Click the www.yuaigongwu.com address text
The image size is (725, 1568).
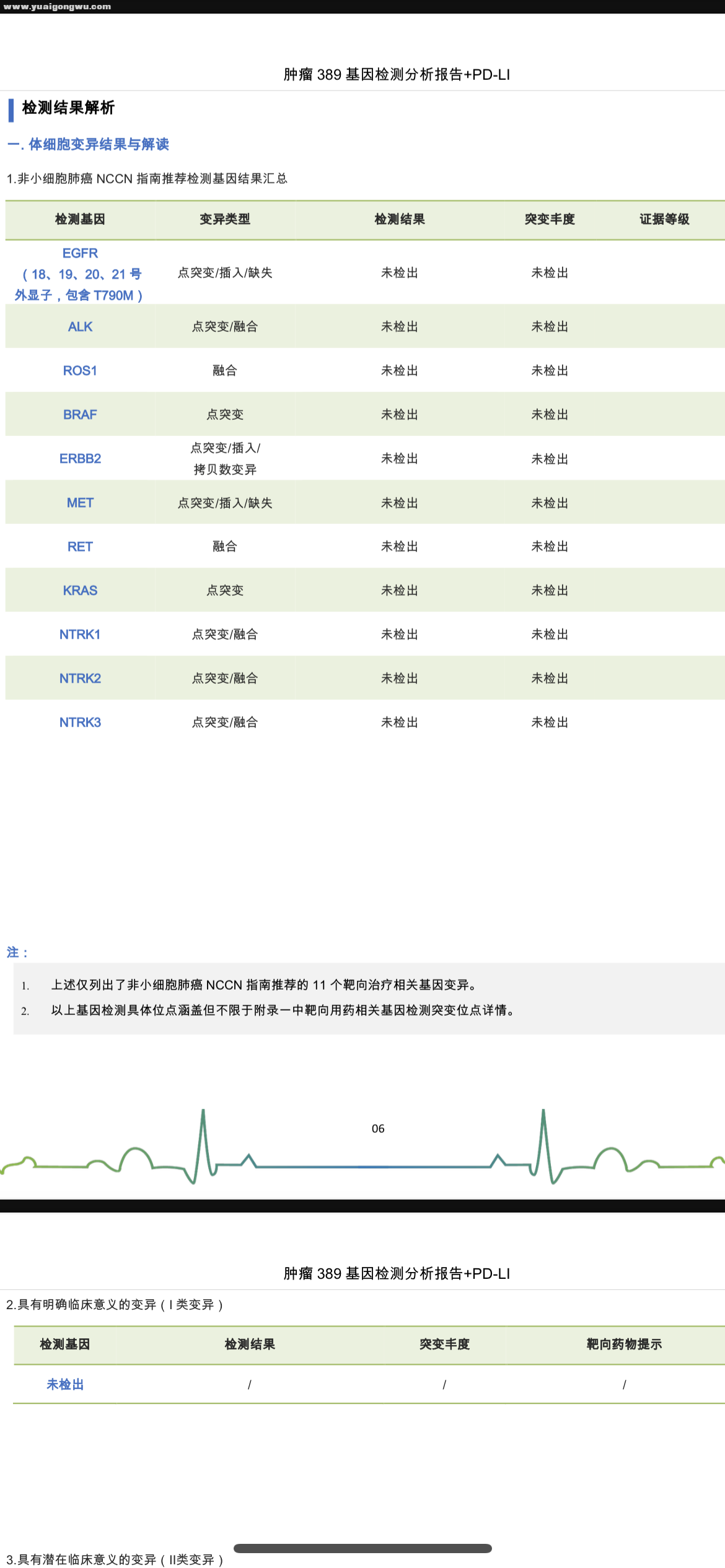coord(57,7)
